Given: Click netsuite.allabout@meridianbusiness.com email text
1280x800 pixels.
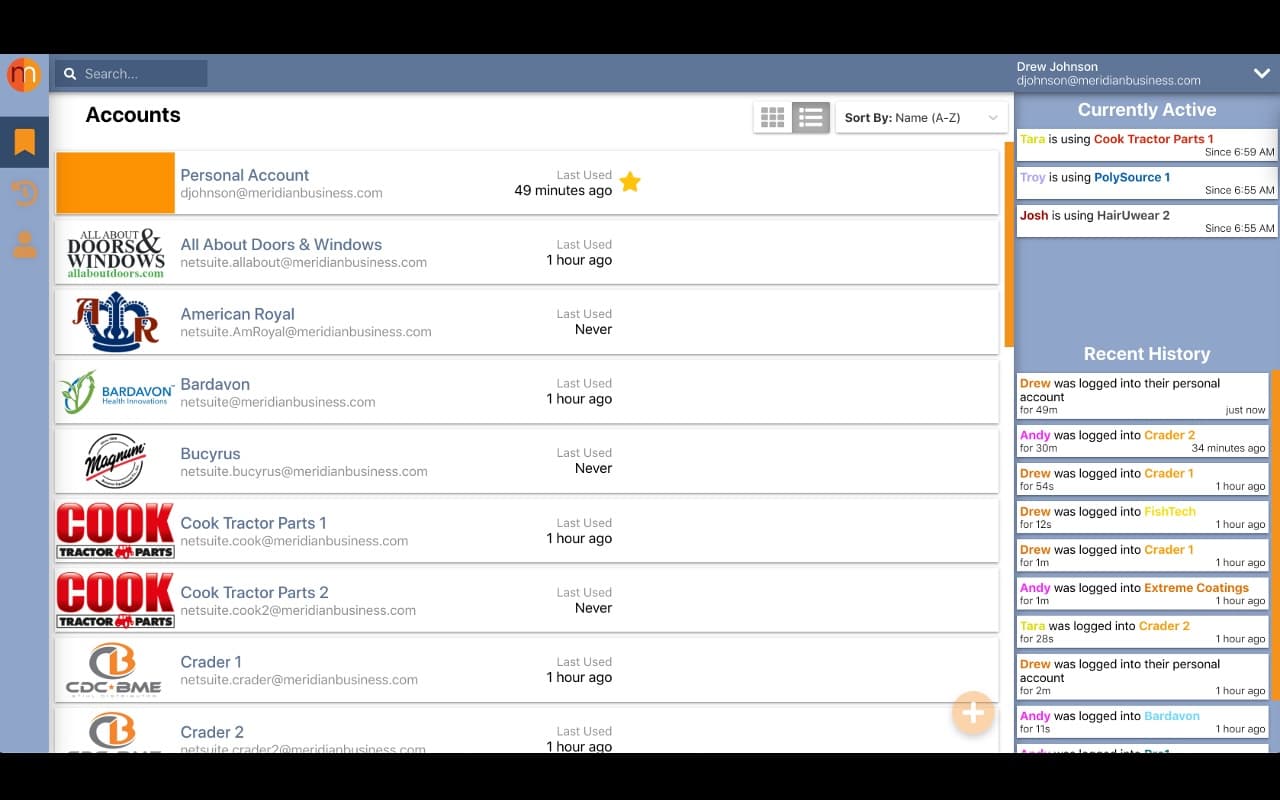Looking at the screenshot, I should 303,262.
